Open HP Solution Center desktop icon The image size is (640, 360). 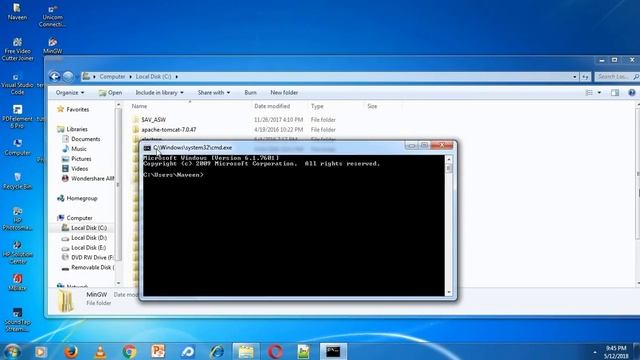point(17,252)
